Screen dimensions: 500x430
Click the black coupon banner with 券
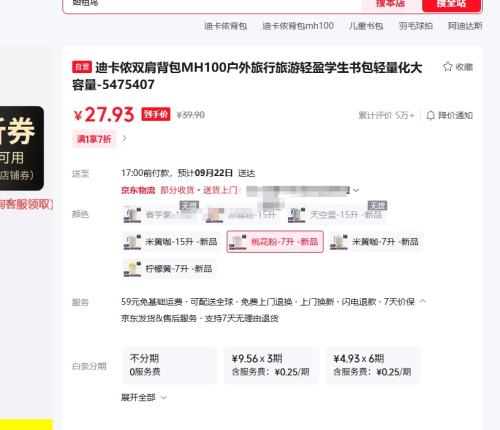pos(22,148)
